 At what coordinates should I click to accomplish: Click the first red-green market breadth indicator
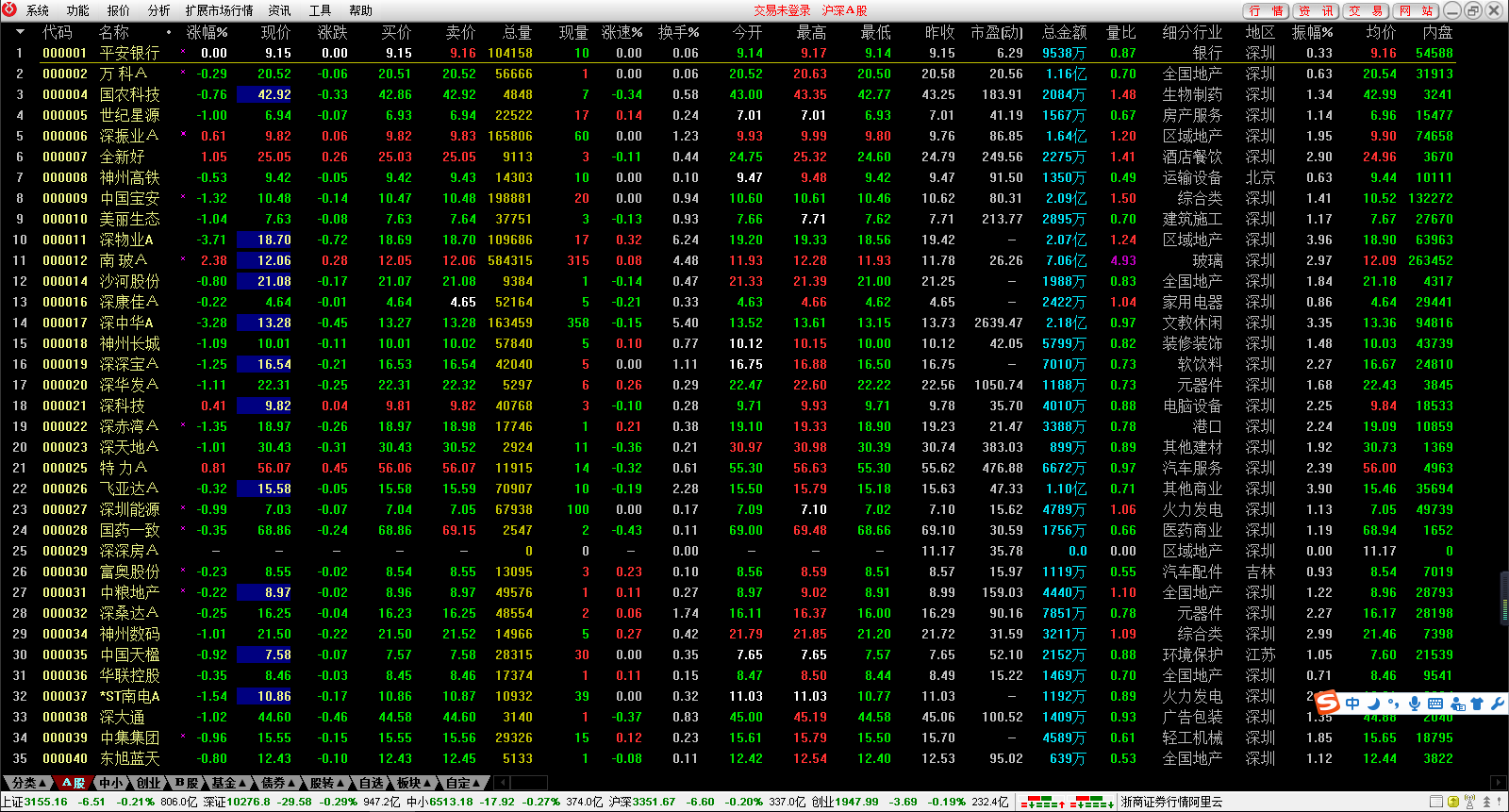tap(1043, 803)
